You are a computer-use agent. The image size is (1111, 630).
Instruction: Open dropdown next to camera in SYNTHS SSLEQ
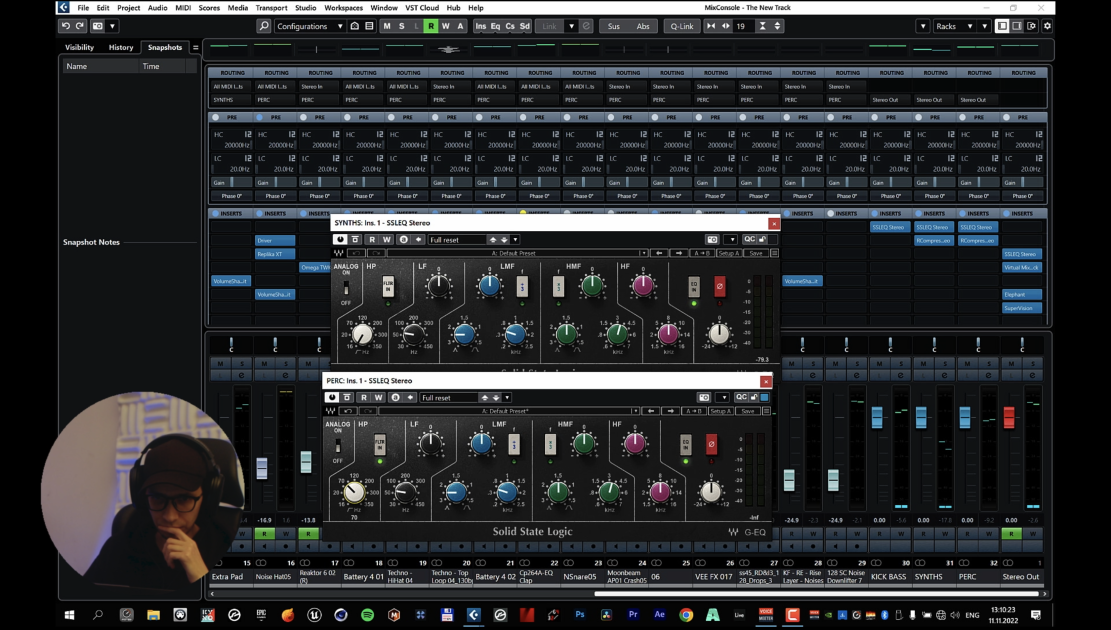(732, 240)
